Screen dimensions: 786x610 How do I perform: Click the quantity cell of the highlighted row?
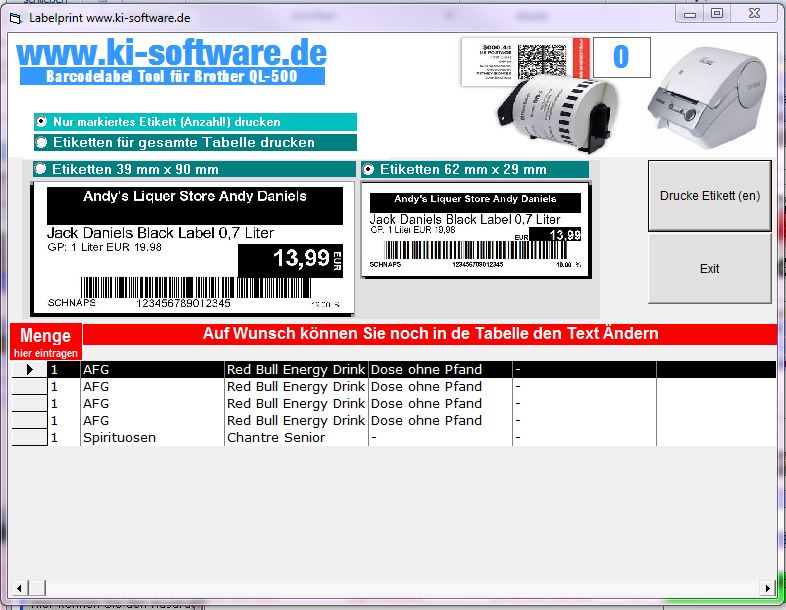point(64,369)
